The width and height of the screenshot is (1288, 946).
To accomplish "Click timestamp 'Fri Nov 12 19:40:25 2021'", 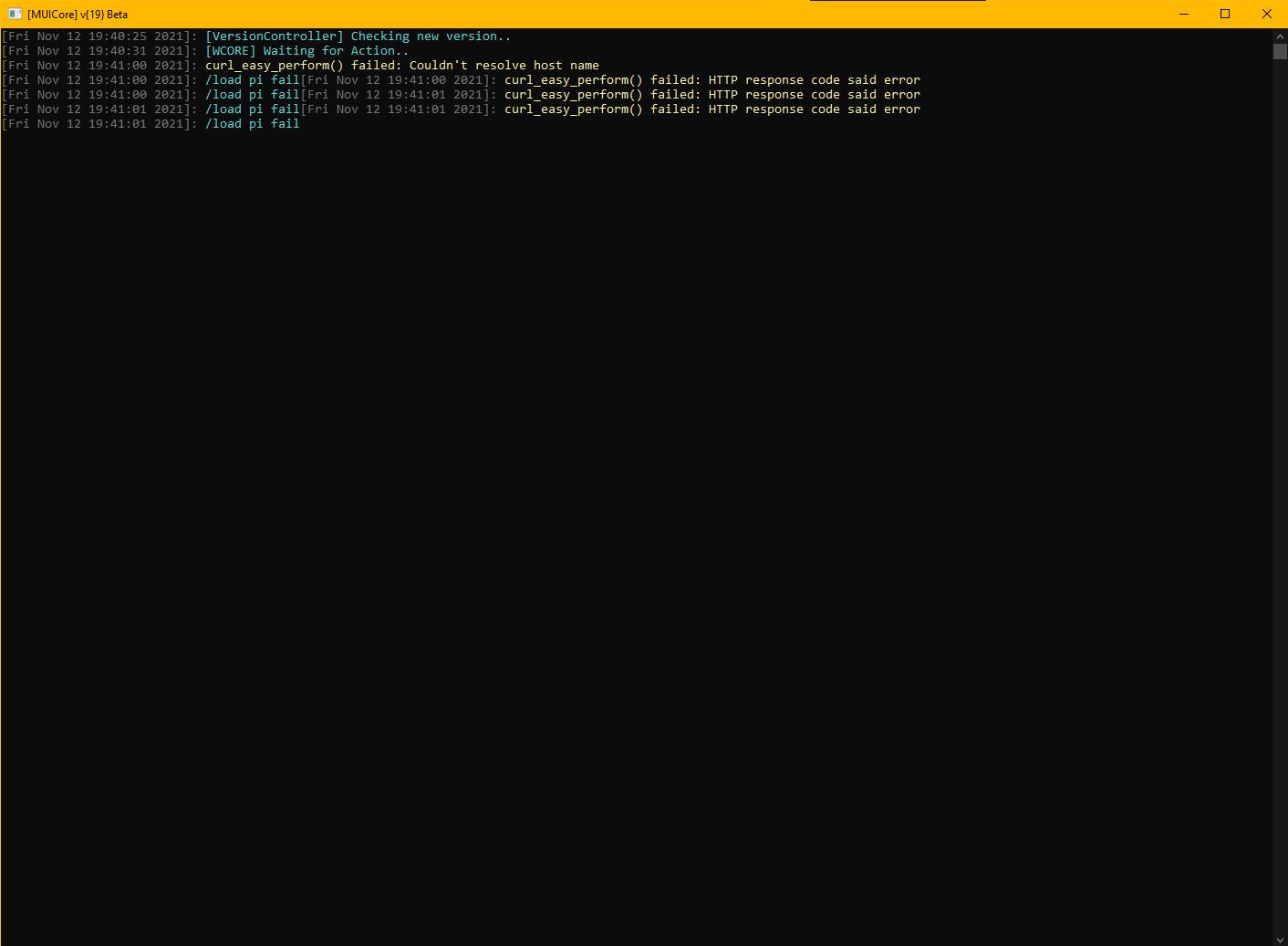I will pos(96,36).
